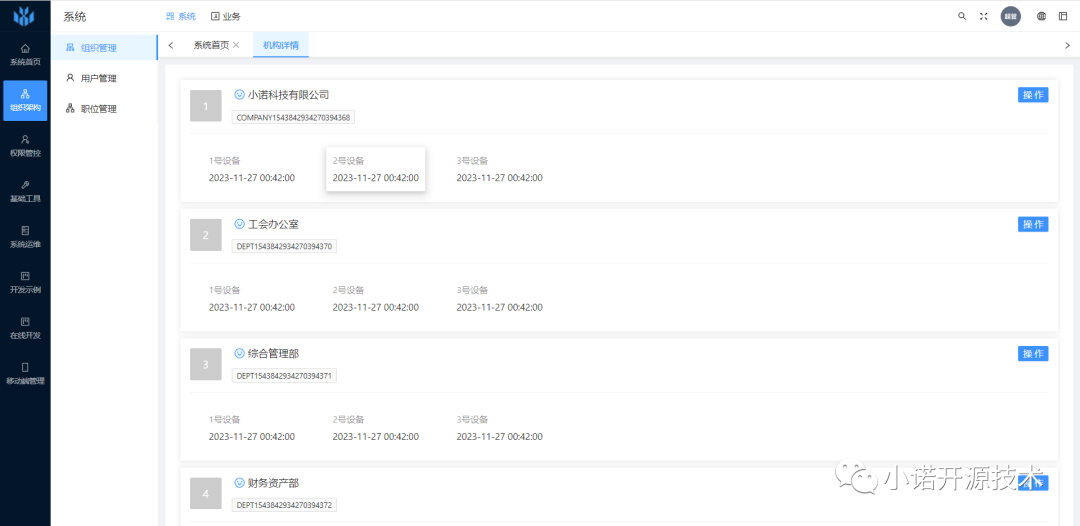The image size is (1080, 526).
Task: Click the 综合管理部 title
Action: 273,354
